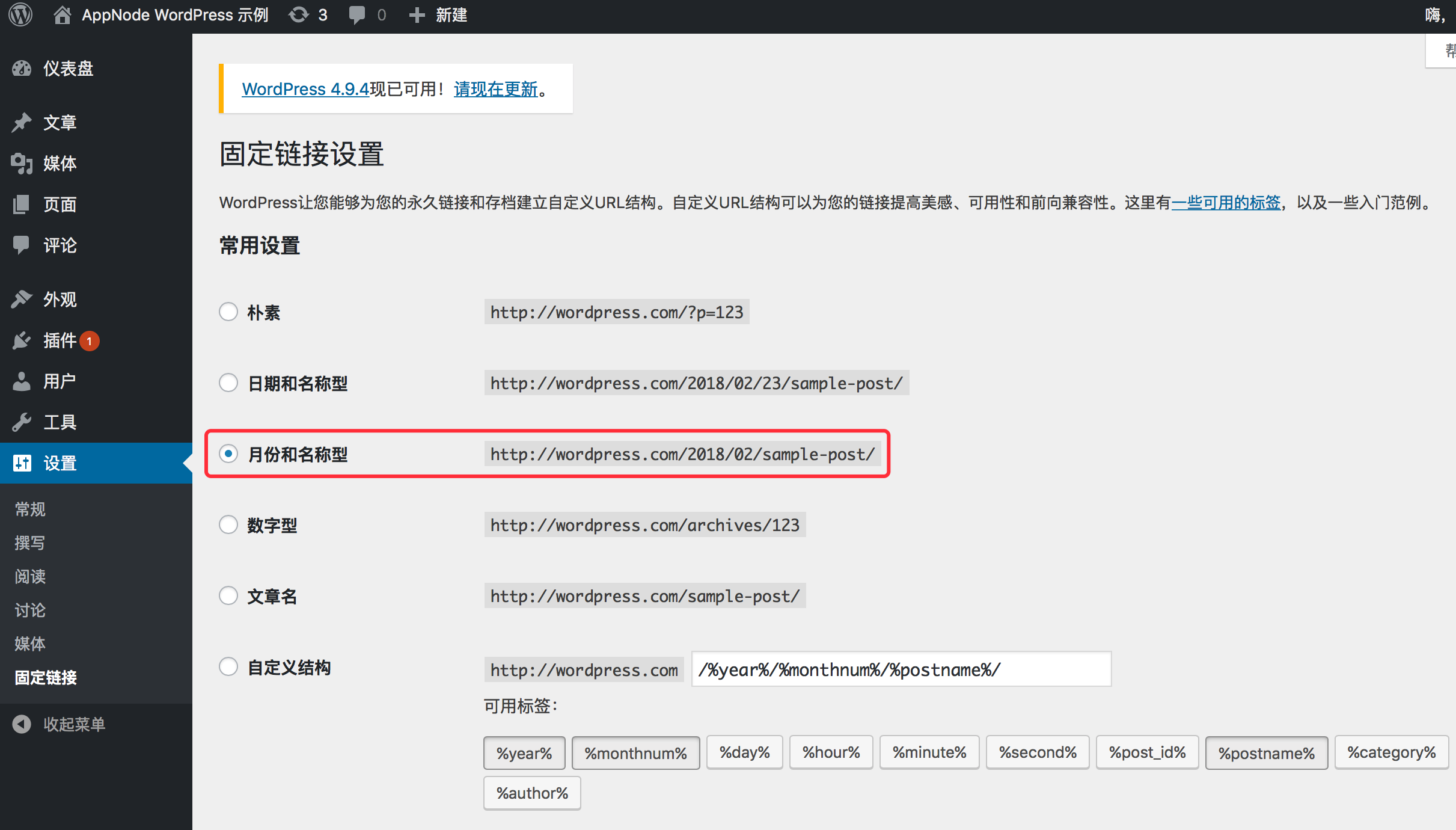The image size is (1456, 830).
Task: Select the 朴素 radio button
Action: point(228,312)
